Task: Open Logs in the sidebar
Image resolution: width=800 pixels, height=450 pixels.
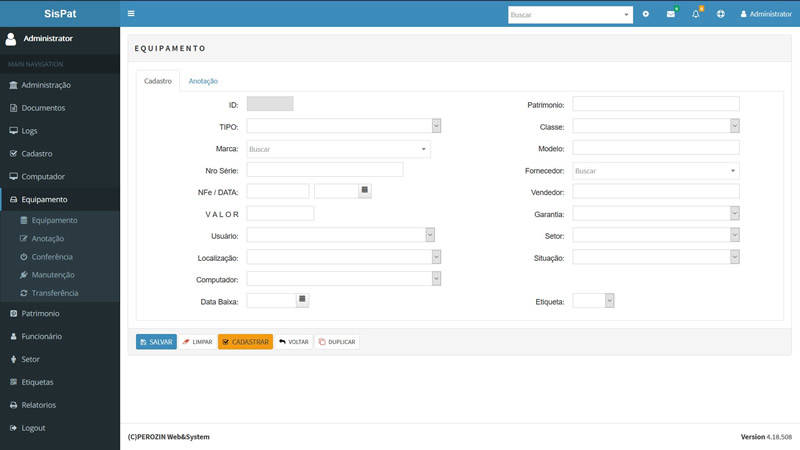Action: [29, 131]
